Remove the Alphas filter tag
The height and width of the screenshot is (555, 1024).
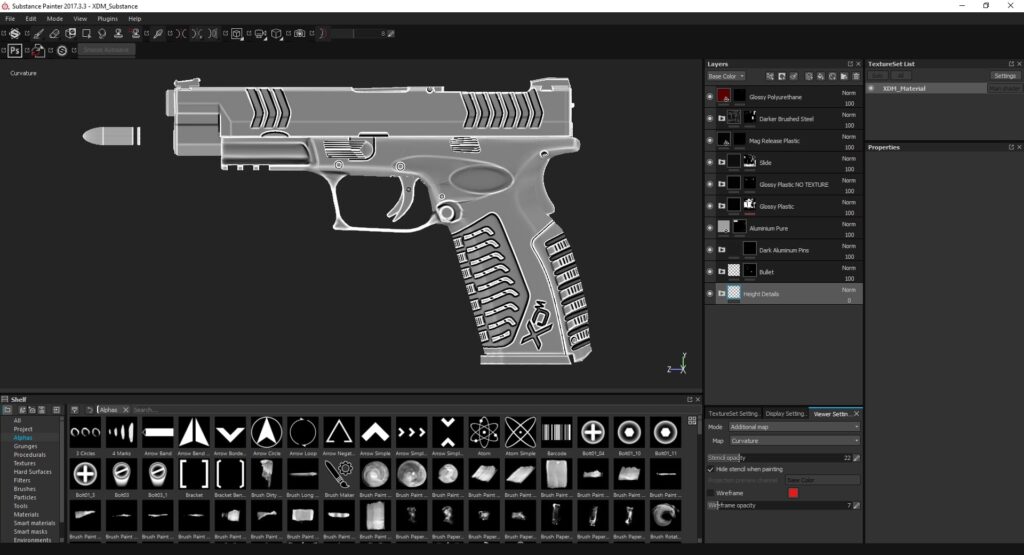point(126,410)
